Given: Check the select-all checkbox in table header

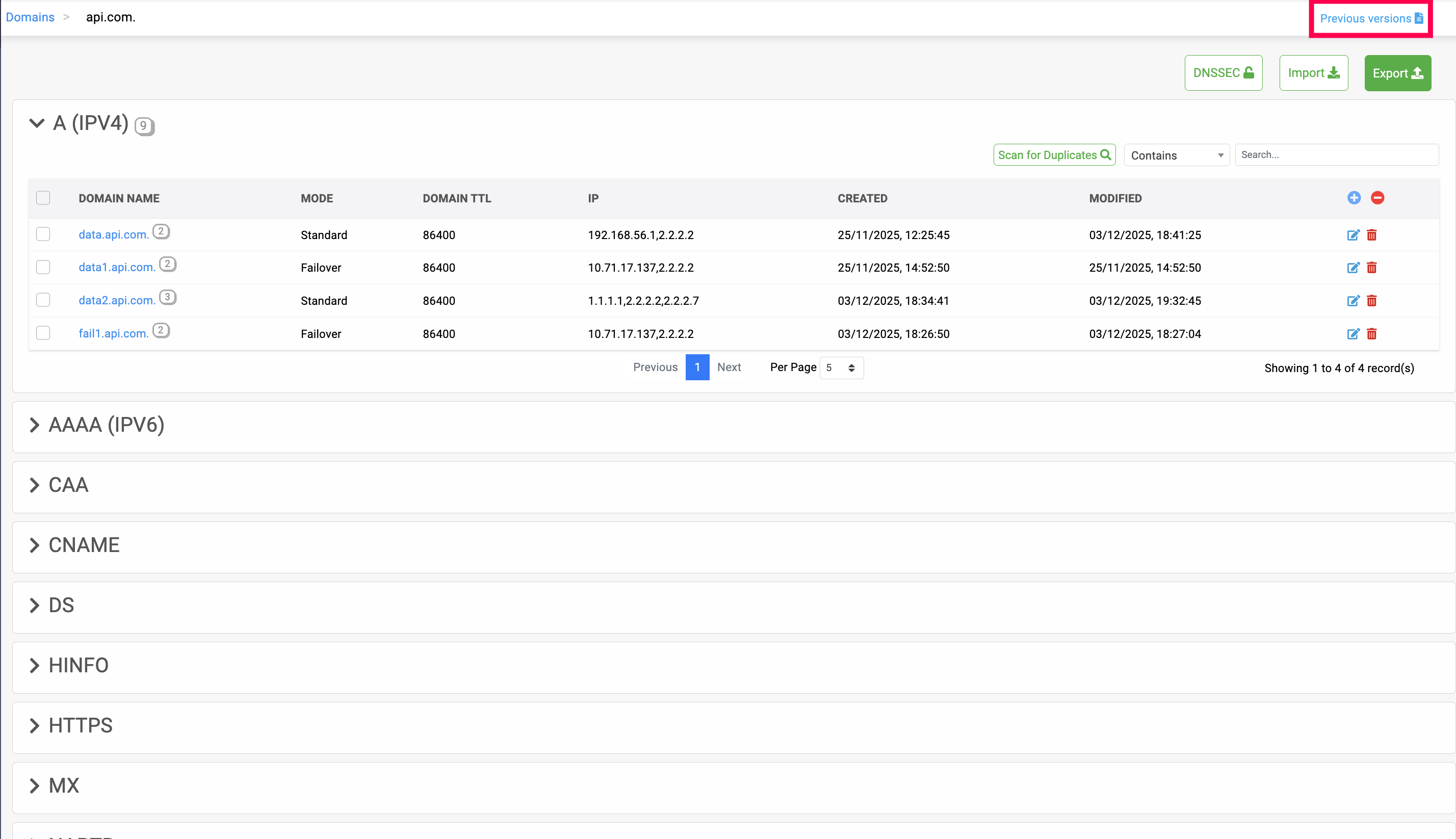Looking at the screenshot, I should coord(43,198).
